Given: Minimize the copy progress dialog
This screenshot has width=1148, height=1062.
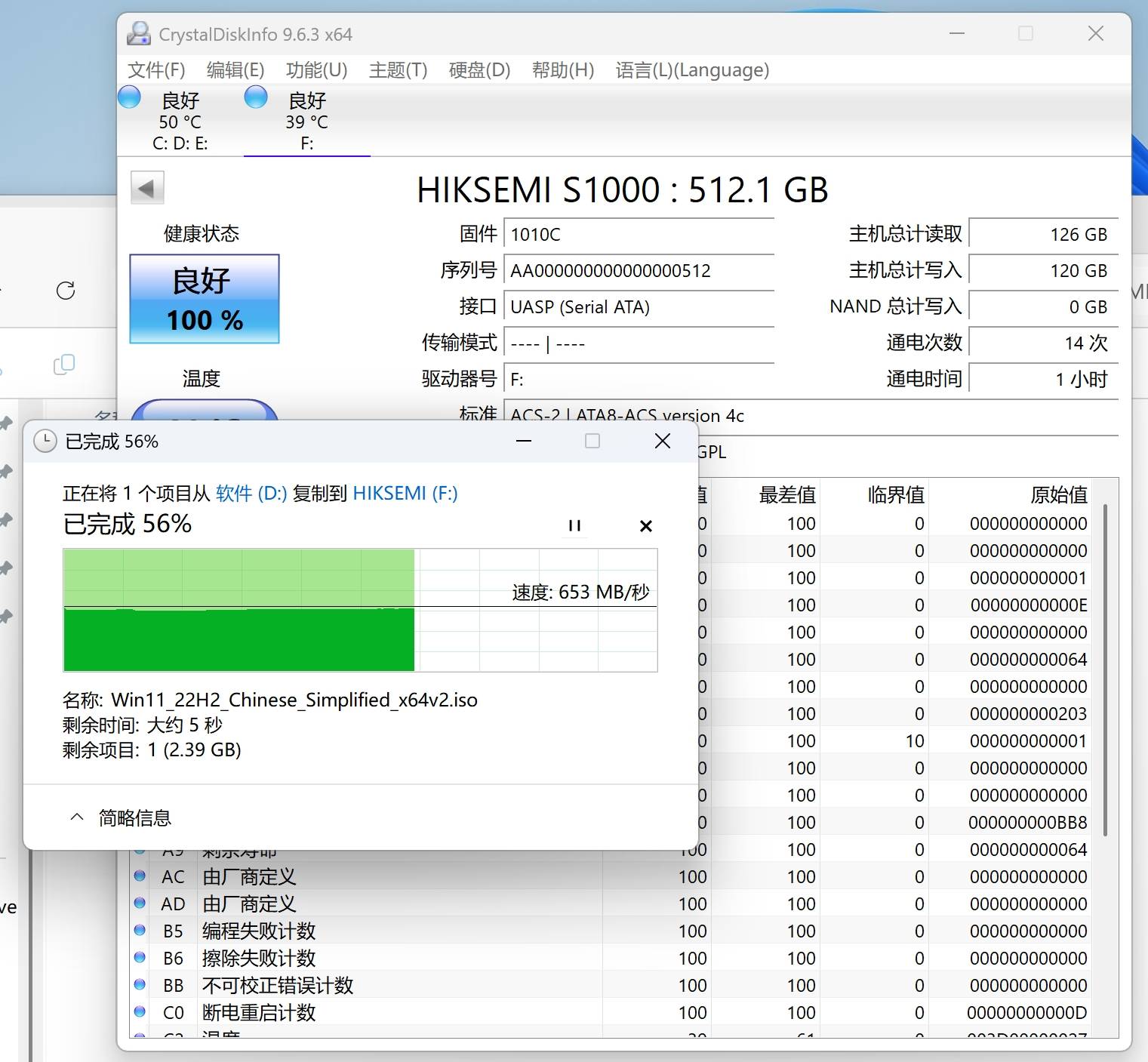Looking at the screenshot, I should click(524, 441).
